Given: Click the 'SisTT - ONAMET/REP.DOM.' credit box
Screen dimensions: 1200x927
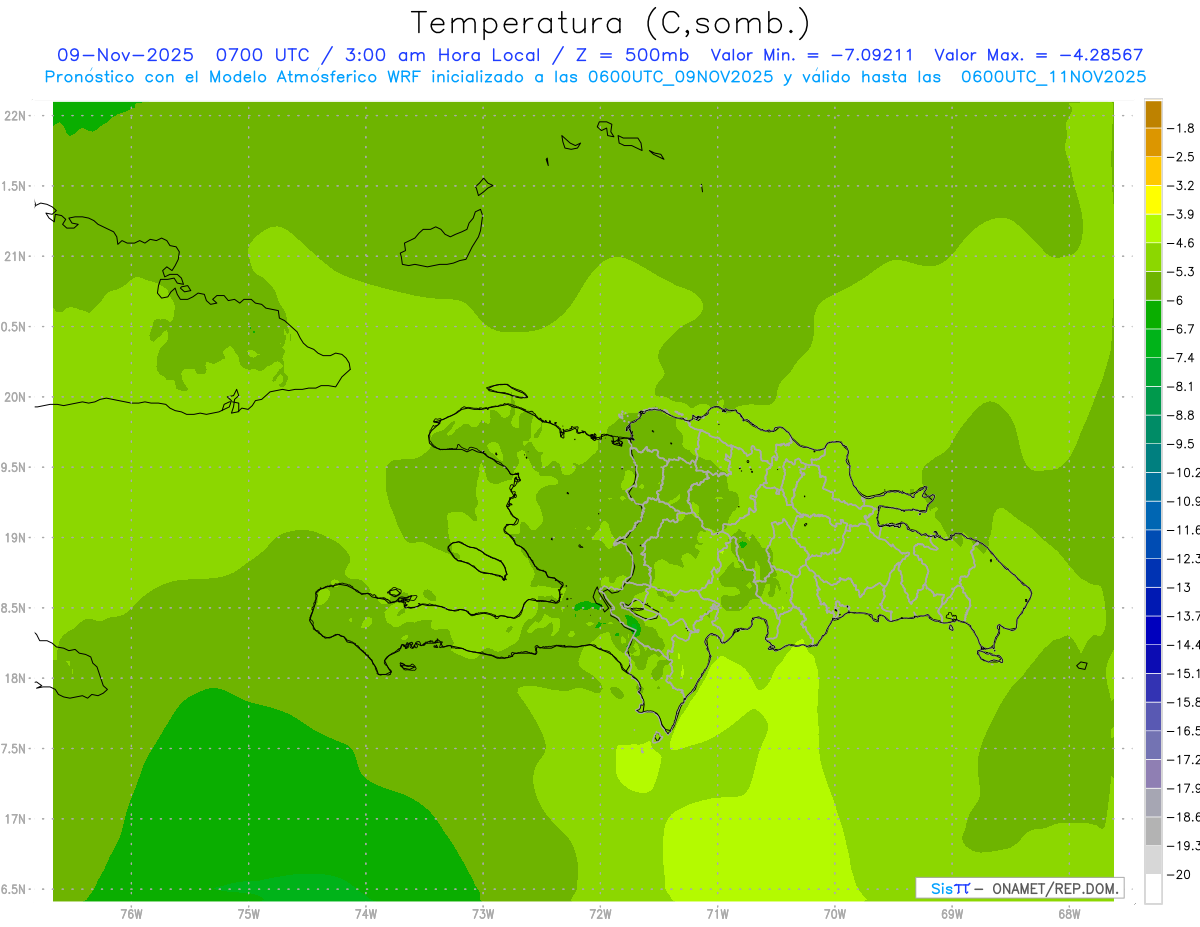Looking at the screenshot, I should click(x=1020, y=888).
